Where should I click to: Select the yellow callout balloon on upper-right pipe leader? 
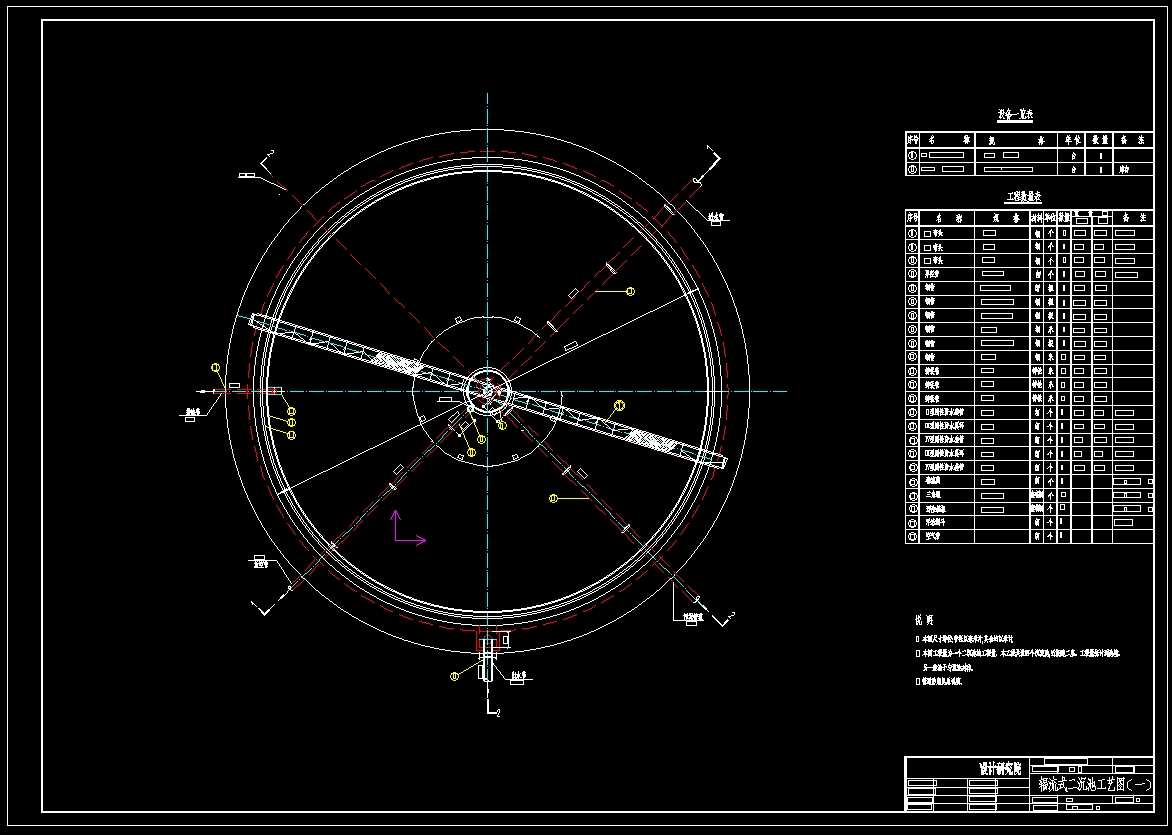pos(630,291)
